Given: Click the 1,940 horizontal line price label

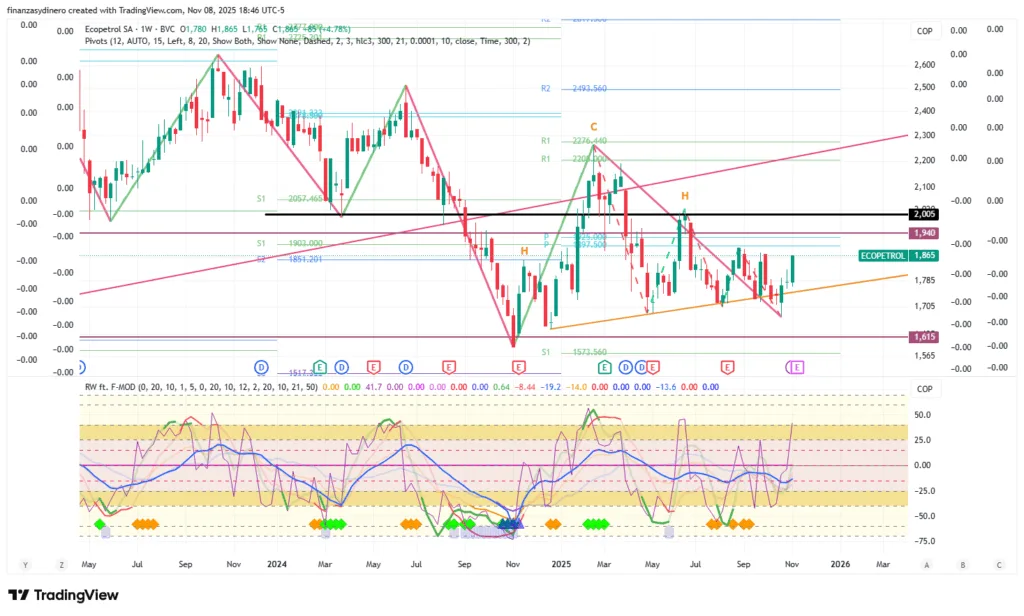Looking at the screenshot, I should coord(923,233).
